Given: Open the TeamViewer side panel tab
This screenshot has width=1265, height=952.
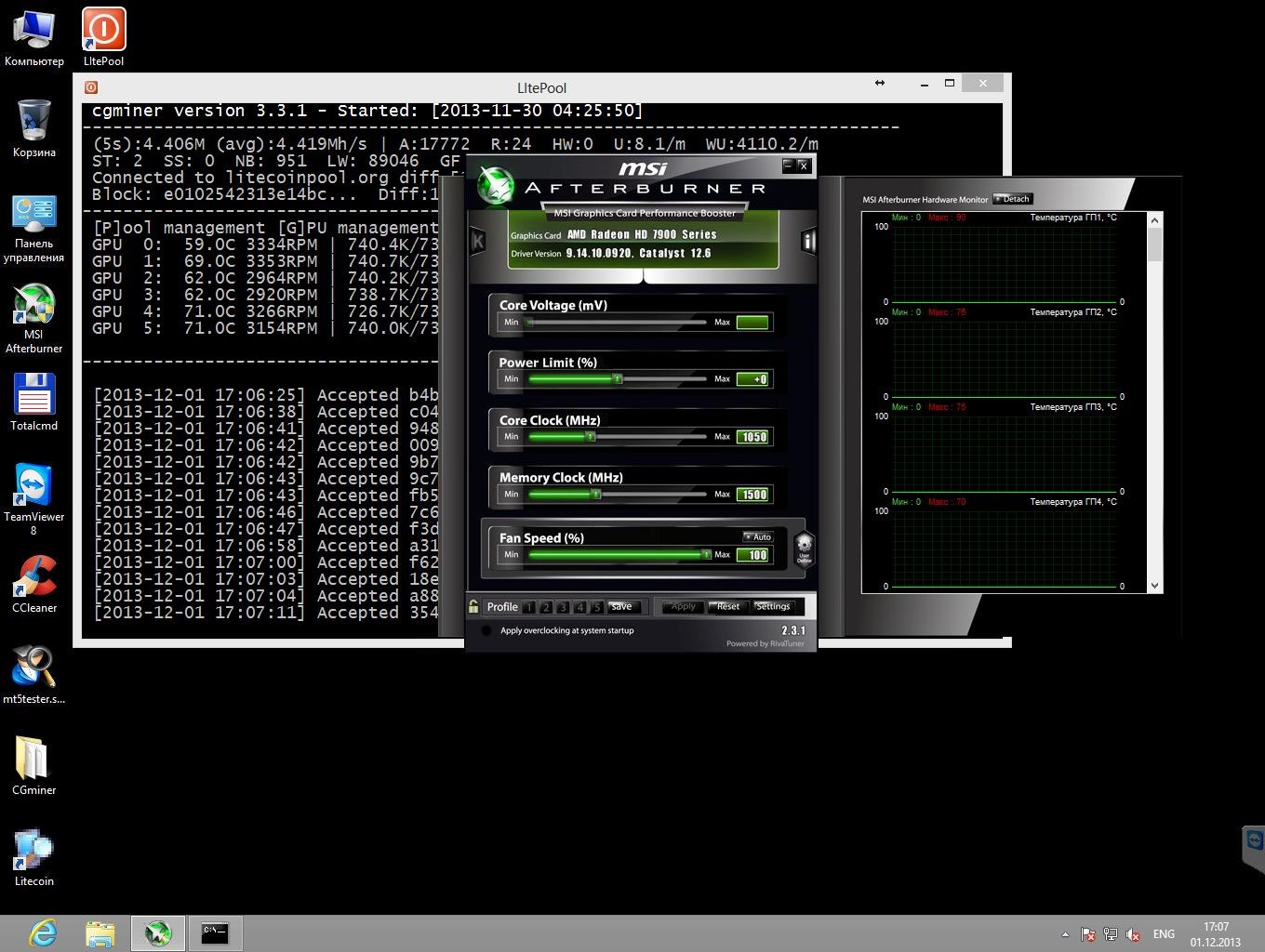Looking at the screenshot, I should [x=1254, y=848].
